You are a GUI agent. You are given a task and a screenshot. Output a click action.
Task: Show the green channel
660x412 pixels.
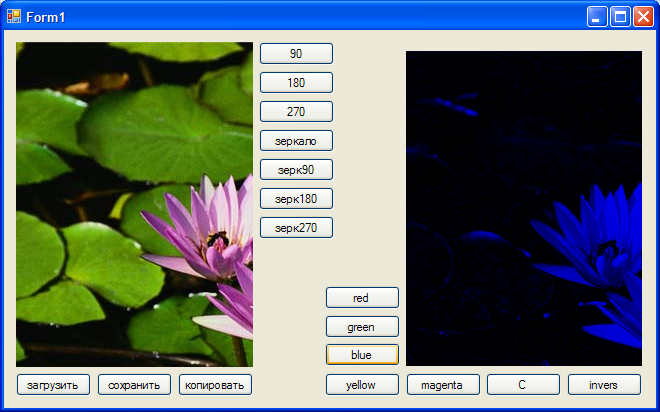[362, 327]
